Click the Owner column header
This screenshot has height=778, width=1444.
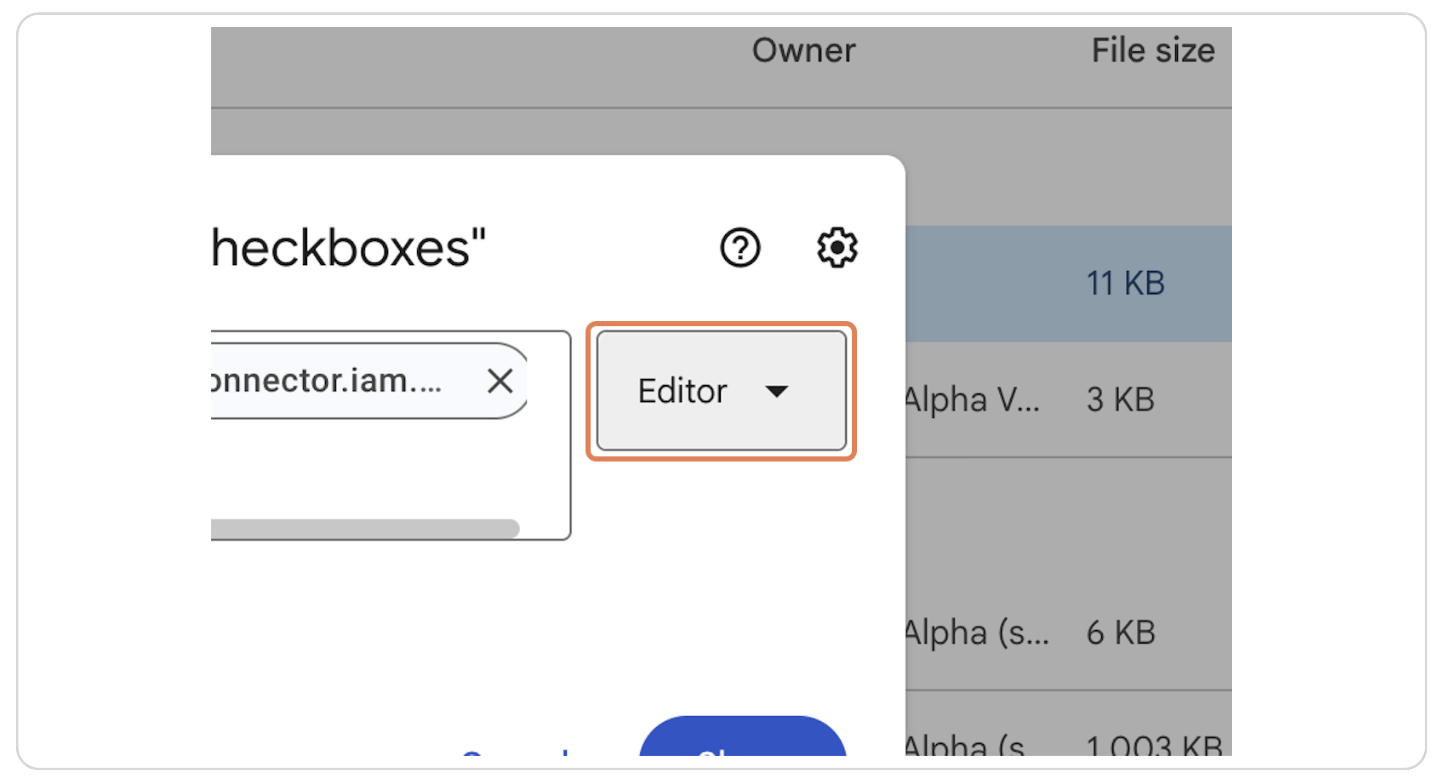point(803,50)
